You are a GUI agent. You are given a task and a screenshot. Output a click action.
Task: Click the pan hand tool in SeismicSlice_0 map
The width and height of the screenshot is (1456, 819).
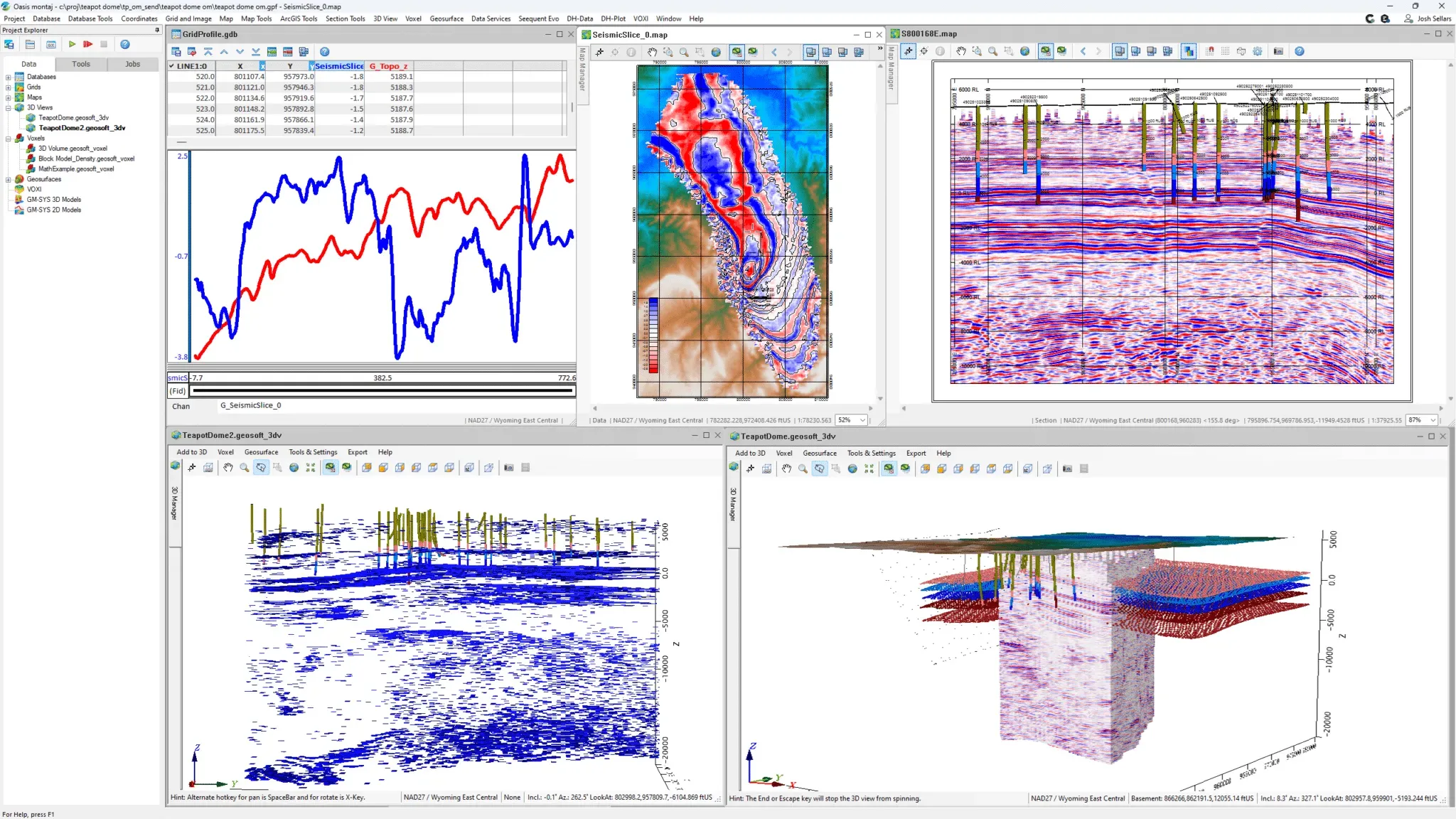pos(652,52)
